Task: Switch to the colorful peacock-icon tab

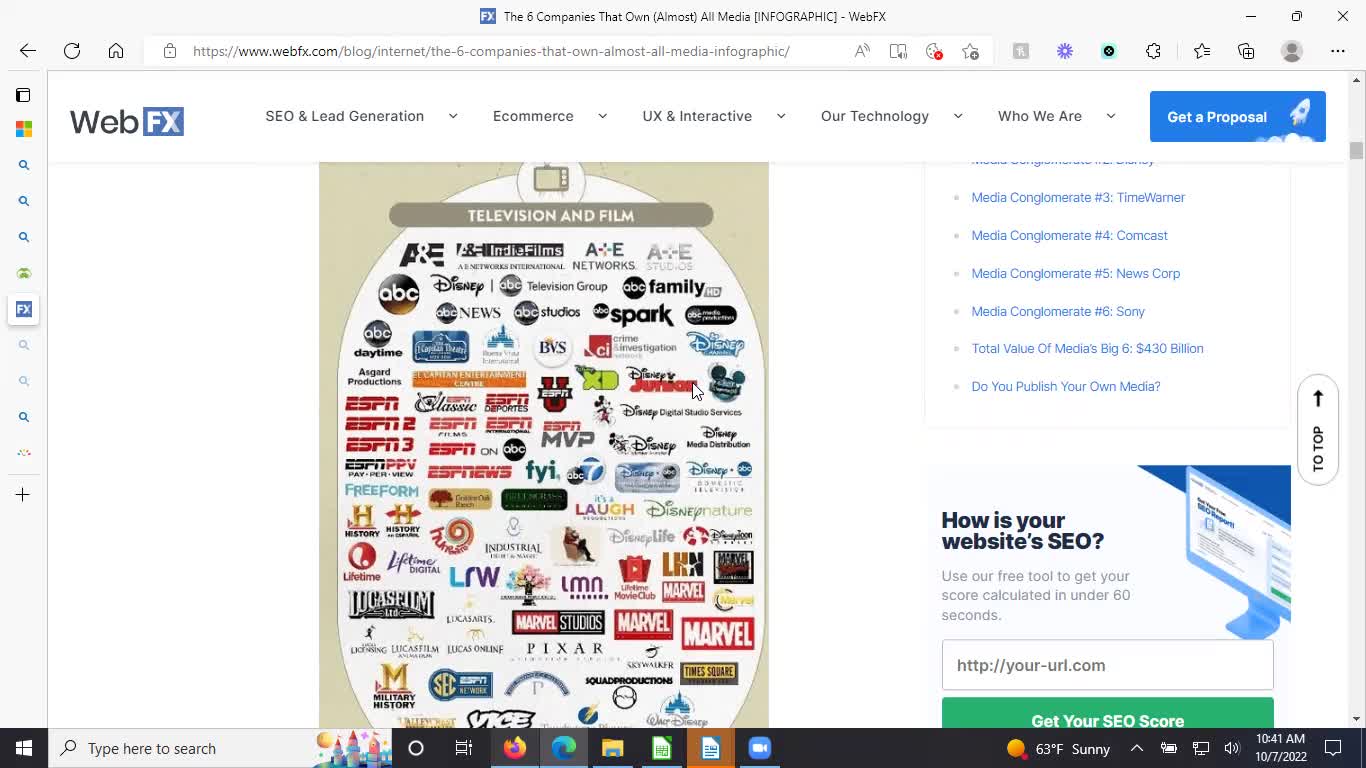Action: pyautogui.click(x=24, y=453)
